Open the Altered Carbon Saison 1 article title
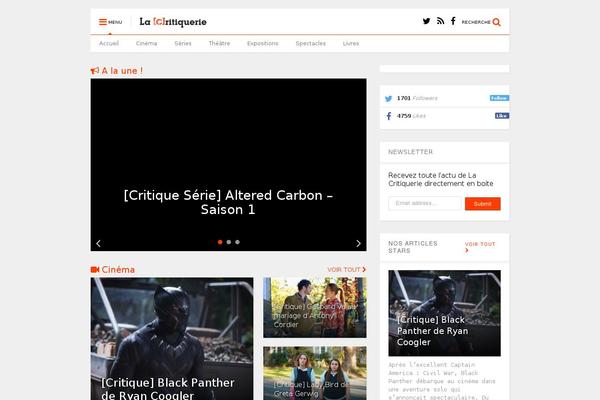This screenshot has width=600, height=400. (x=228, y=202)
